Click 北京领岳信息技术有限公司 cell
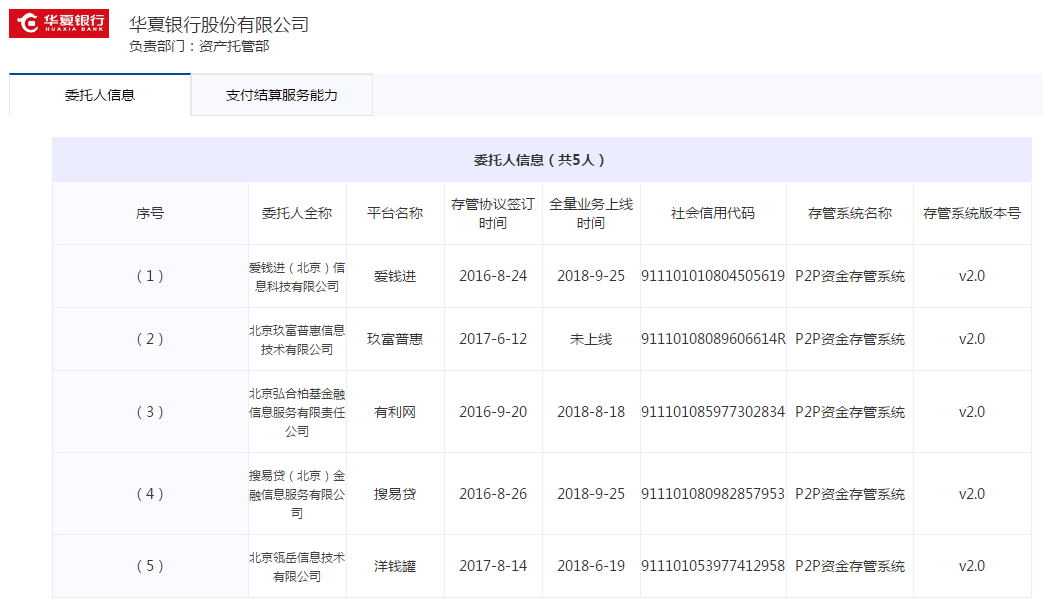 coord(297,566)
